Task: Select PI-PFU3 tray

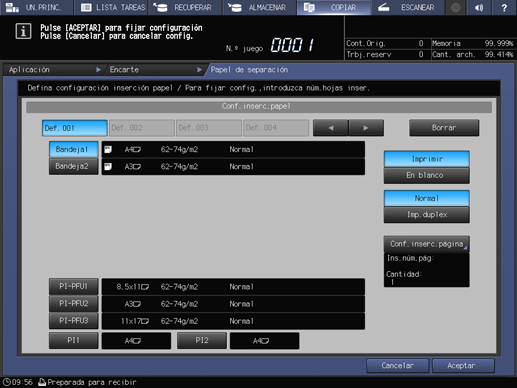Action: 74,321
